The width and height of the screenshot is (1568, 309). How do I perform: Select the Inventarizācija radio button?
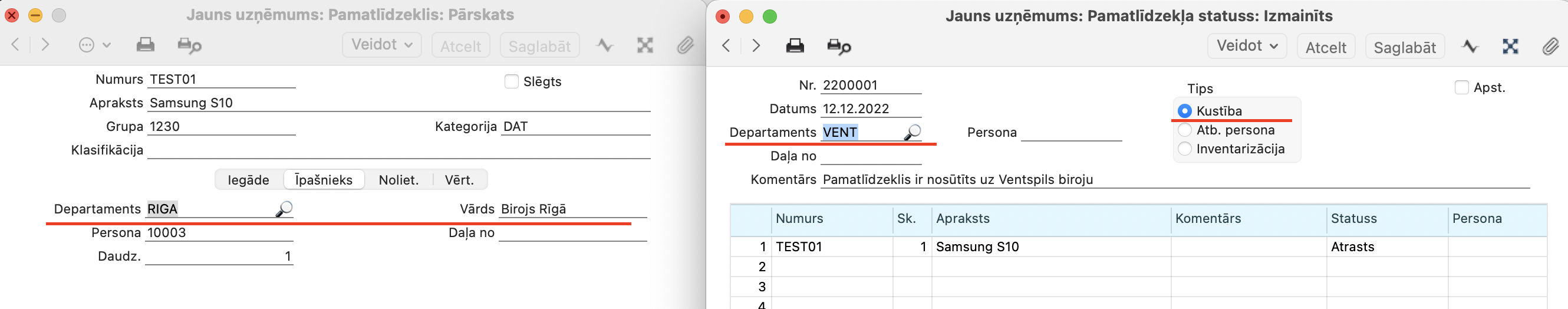pos(1184,149)
